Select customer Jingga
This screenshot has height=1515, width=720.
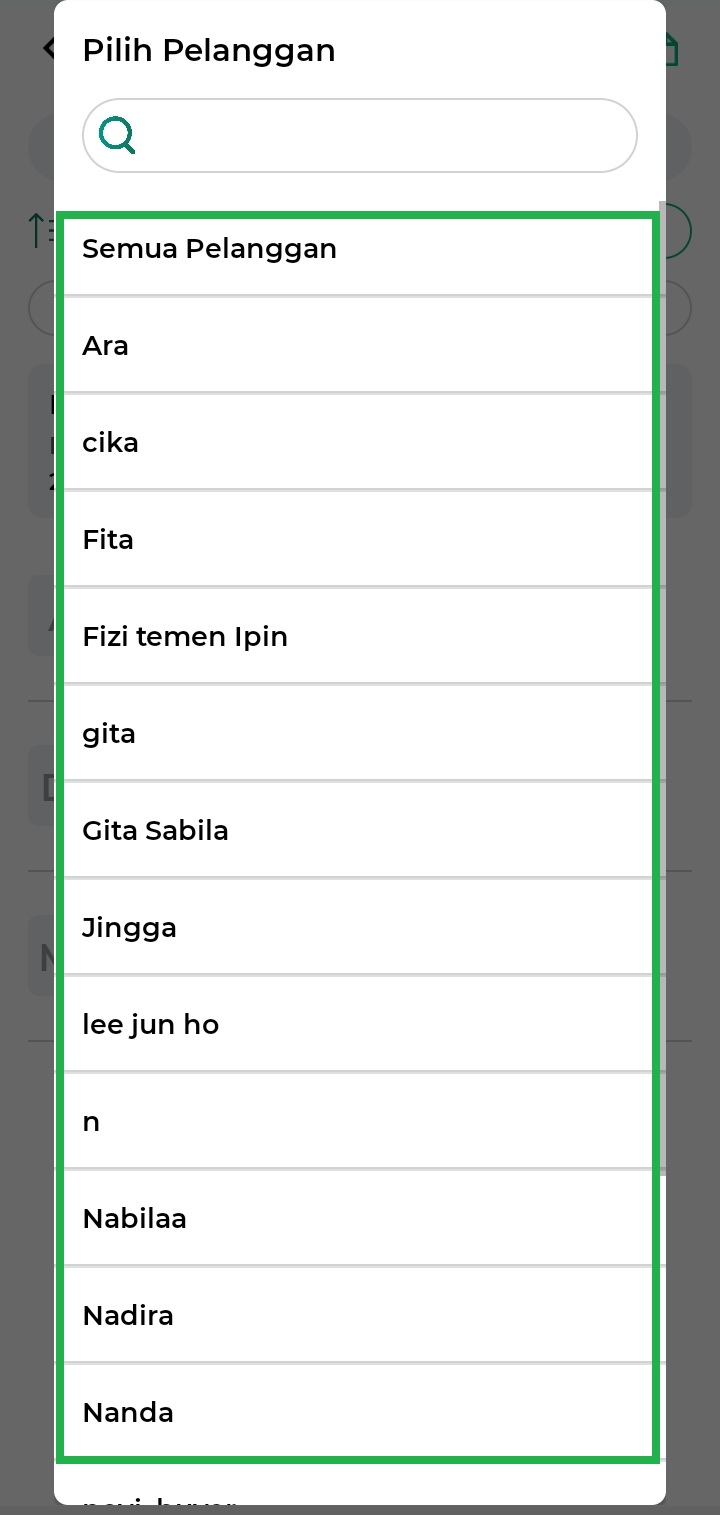click(x=129, y=928)
